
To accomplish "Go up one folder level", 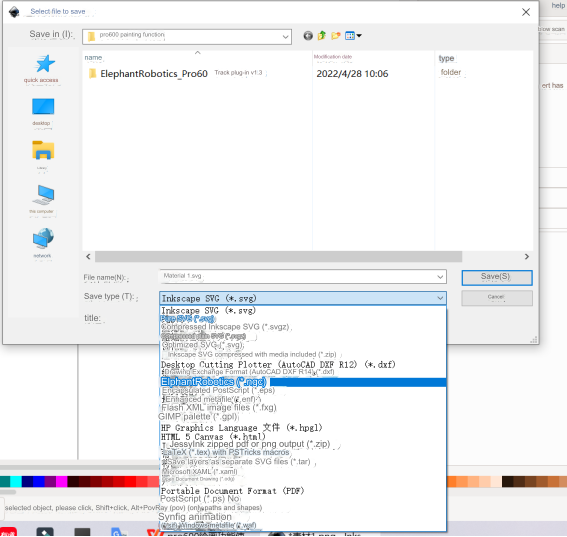I will pos(321,35).
